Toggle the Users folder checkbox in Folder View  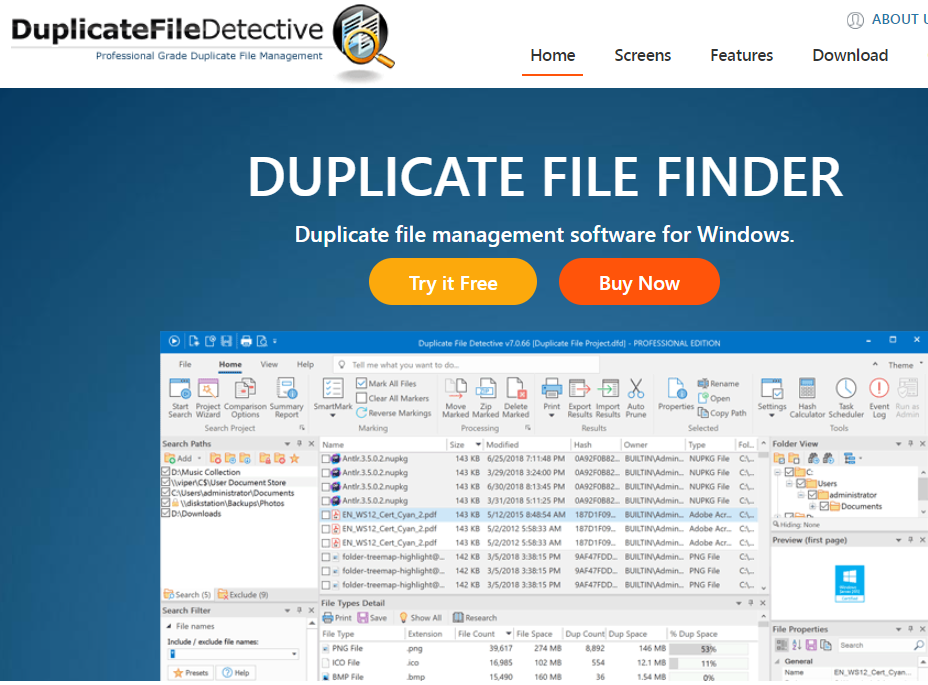[801, 483]
